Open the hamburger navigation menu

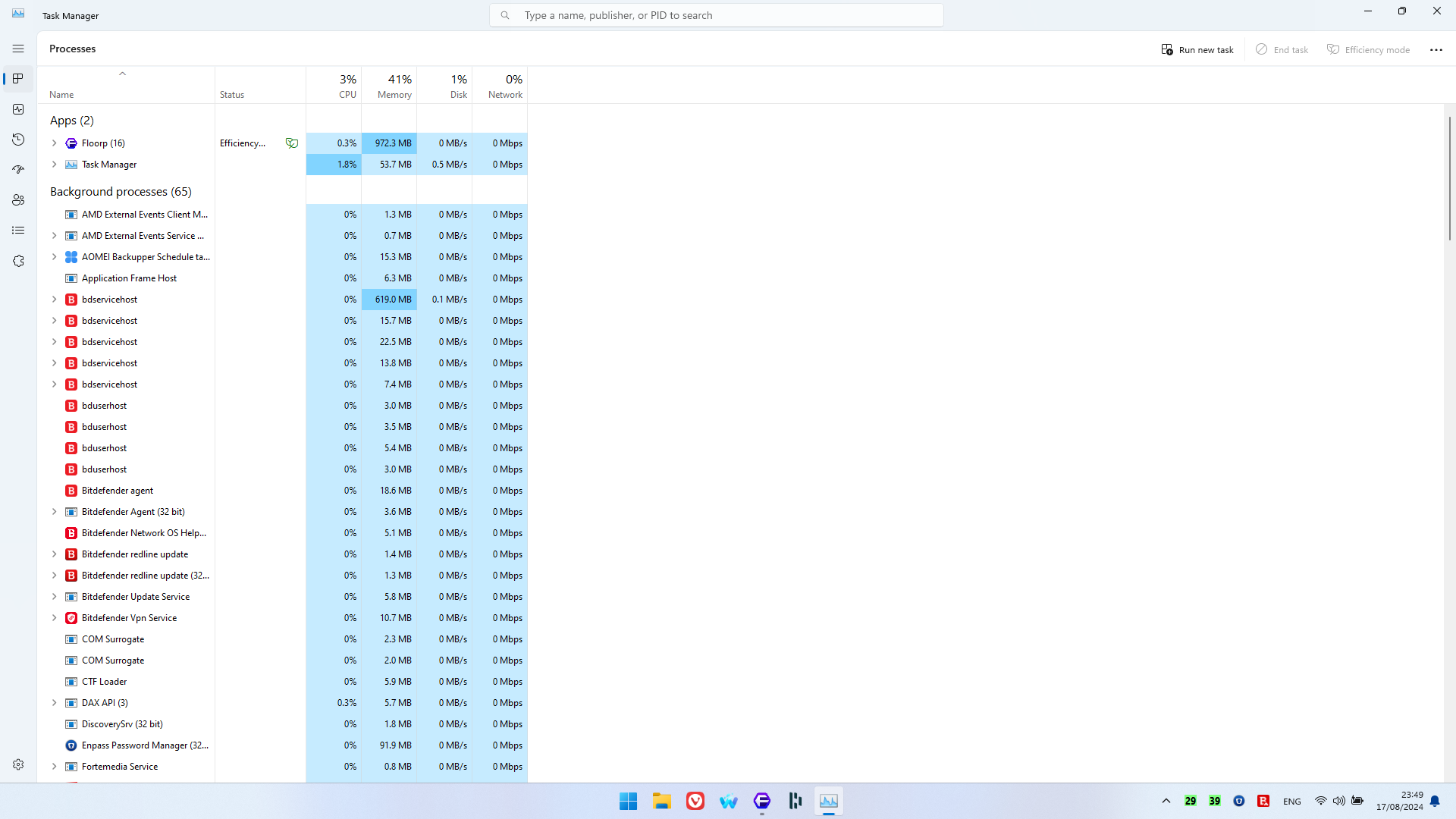[18, 49]
